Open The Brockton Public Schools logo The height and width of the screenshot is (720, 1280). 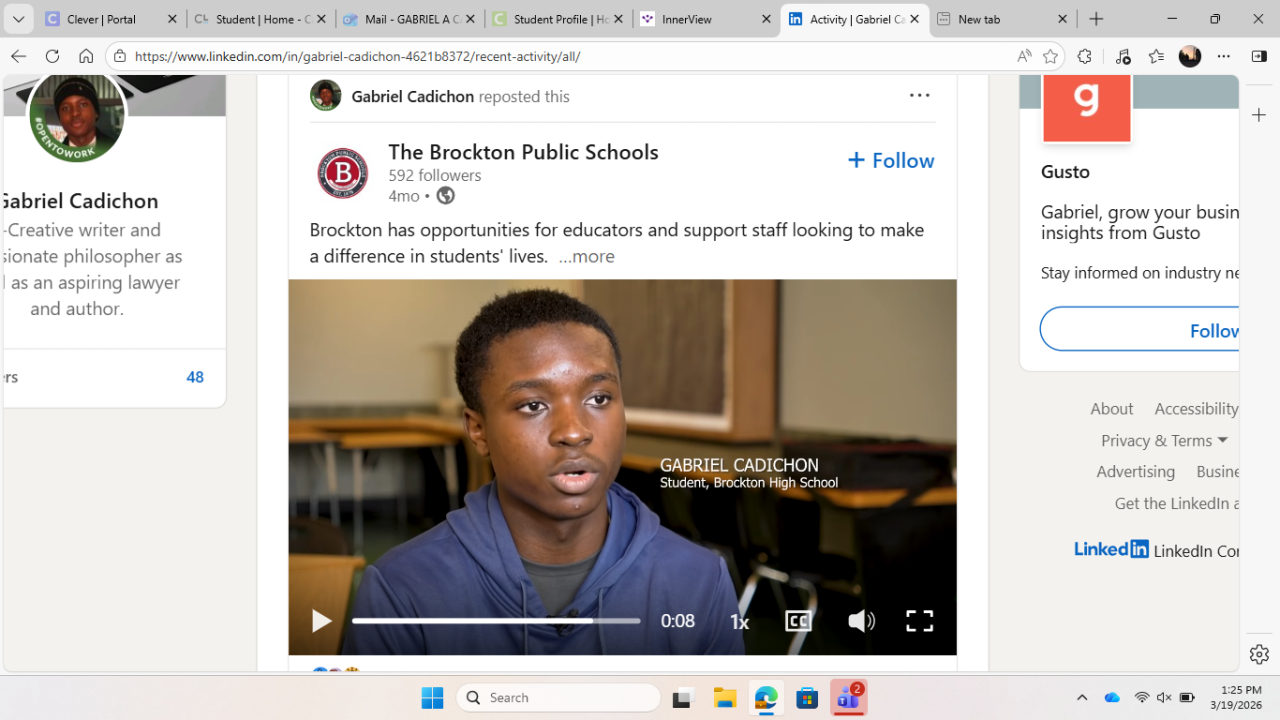(343, 173)
